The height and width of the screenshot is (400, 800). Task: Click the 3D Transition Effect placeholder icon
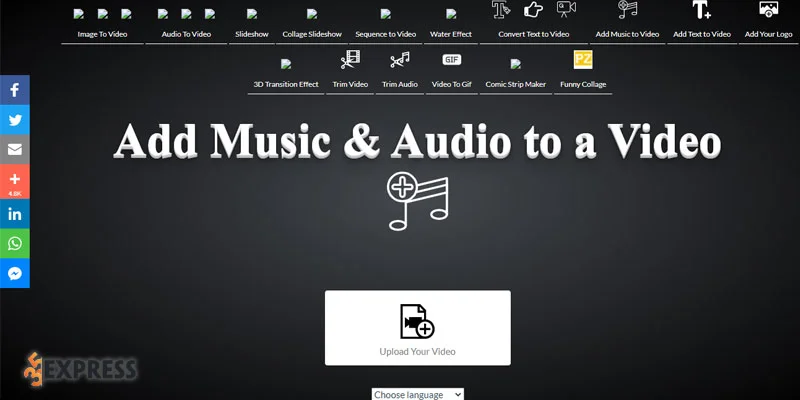(x=286, y=64)
